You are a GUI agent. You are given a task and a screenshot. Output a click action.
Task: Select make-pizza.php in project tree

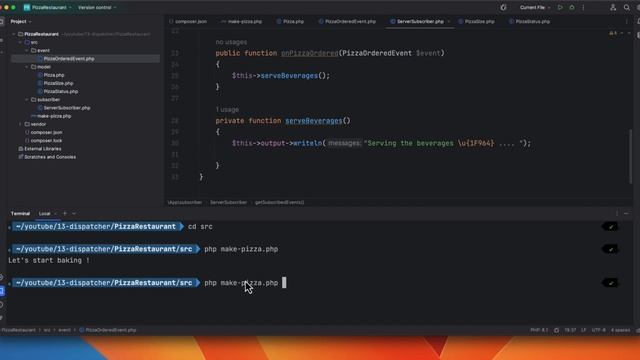coord(53,116)
